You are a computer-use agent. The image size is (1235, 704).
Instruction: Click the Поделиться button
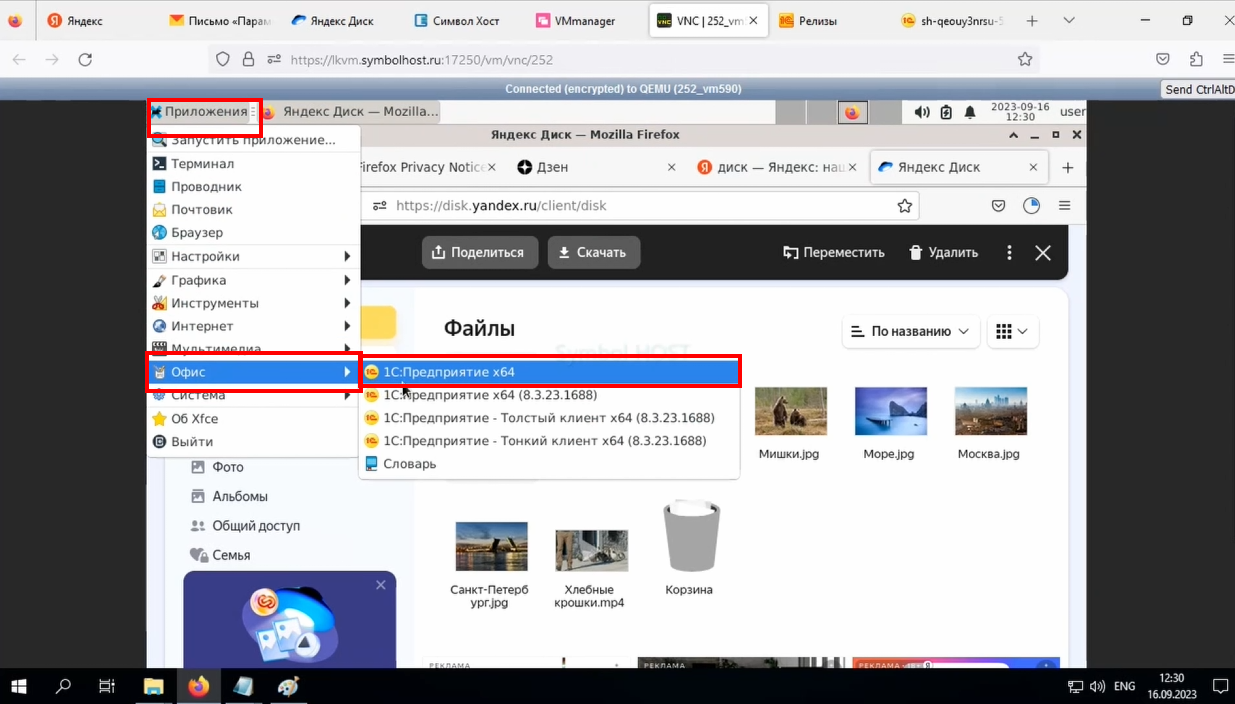pyautogui.click(x=480, y=252)
